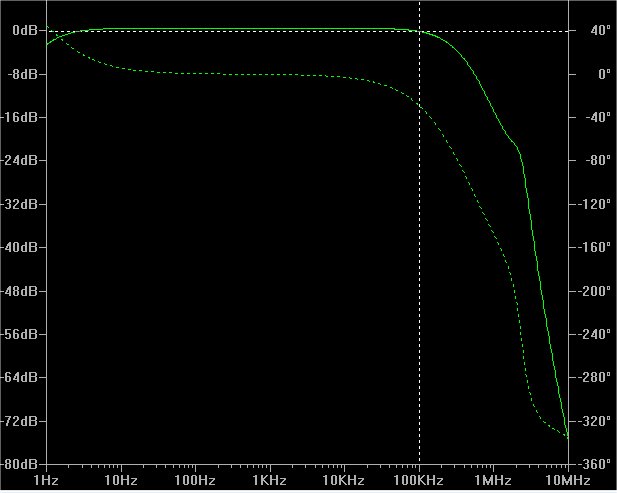Click the -80° phase axis label
Viewport: 617px width, 493px height.
[598, 161]
